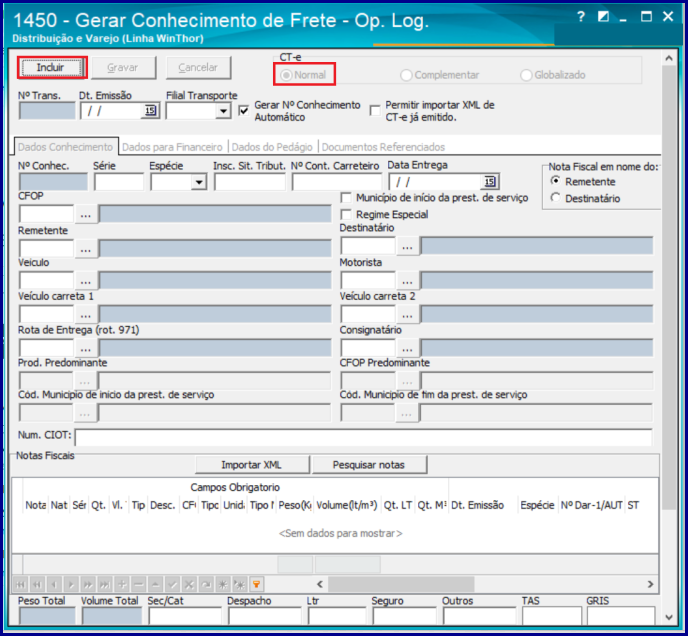Open Destinatário lookup ellipsis button
Viewport: 688px width, 636px height.
pyautogui.click(x=408, y=246)
